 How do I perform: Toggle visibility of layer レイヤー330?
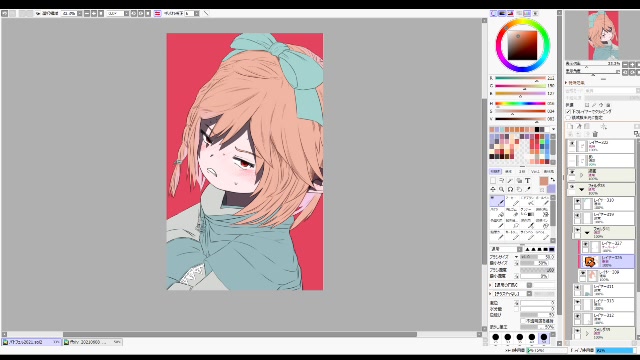577,202
